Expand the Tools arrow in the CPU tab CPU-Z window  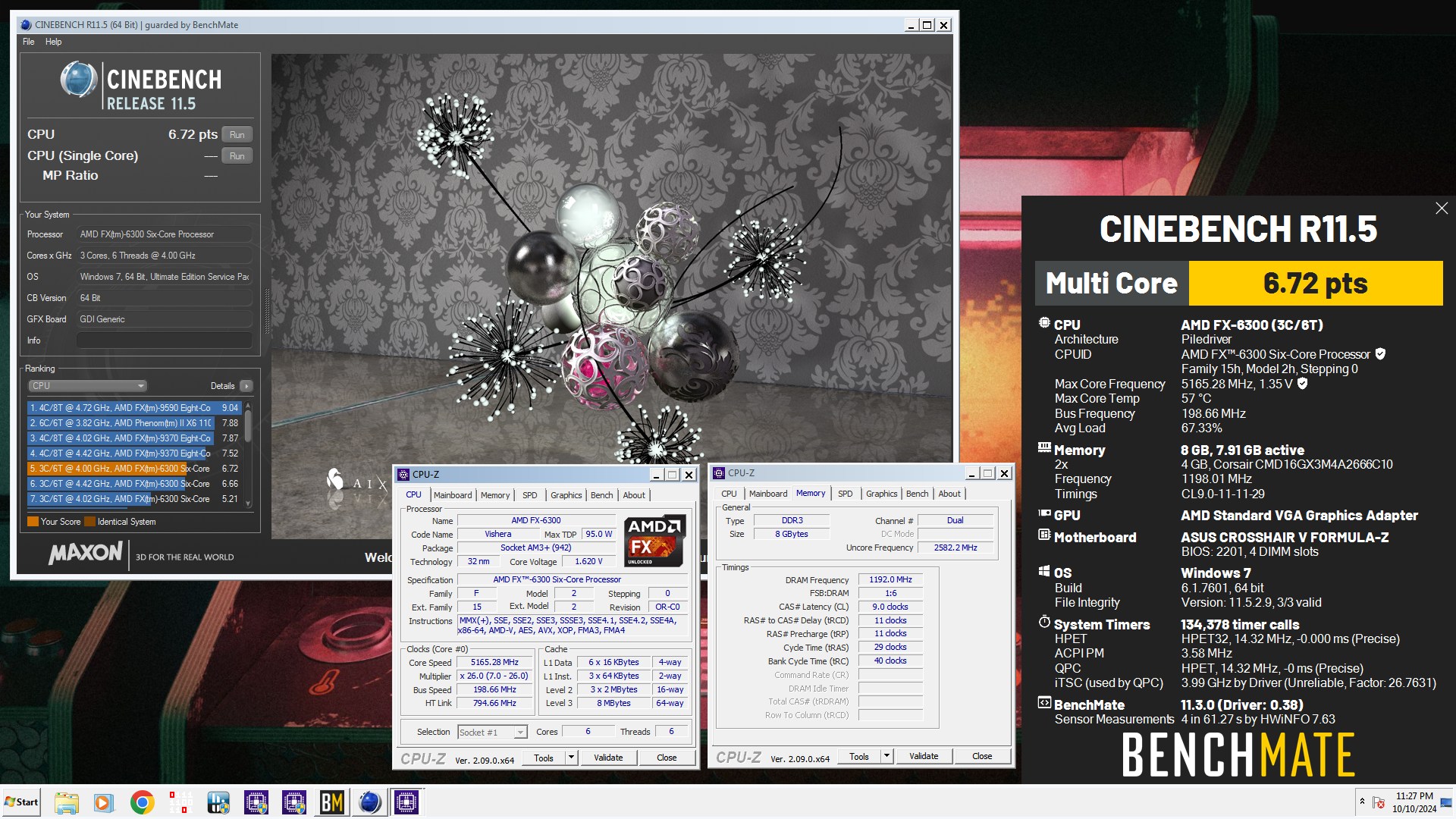click(x=571, y=758)
